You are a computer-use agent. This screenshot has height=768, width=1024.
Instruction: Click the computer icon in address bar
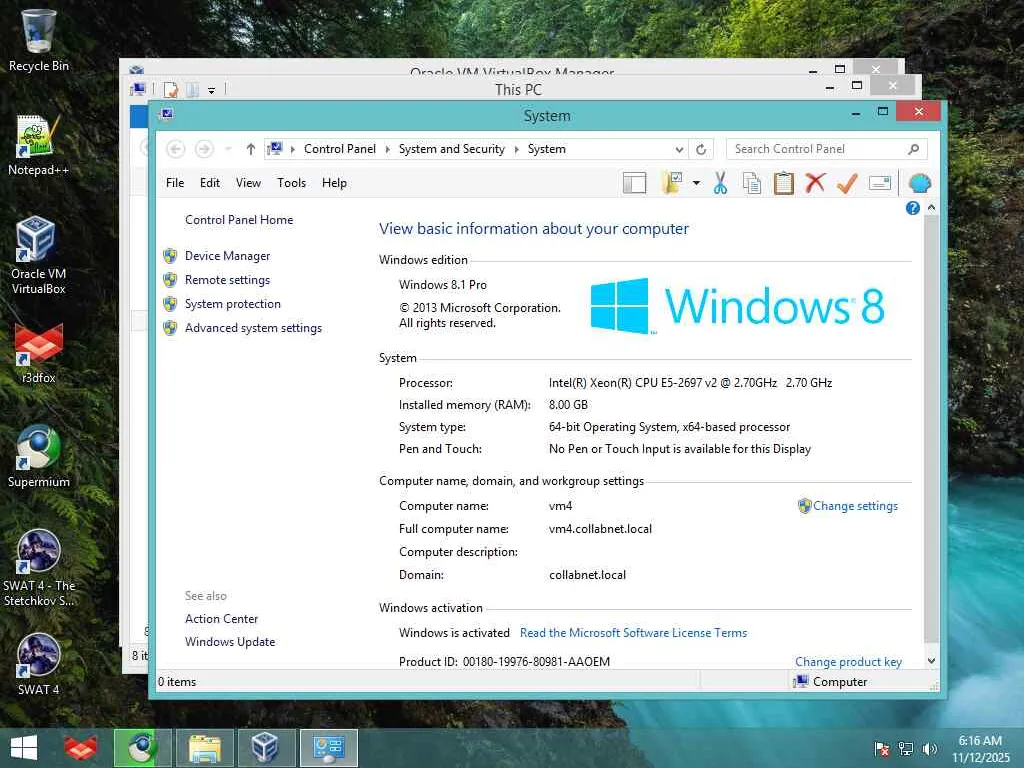pos(275,149)
